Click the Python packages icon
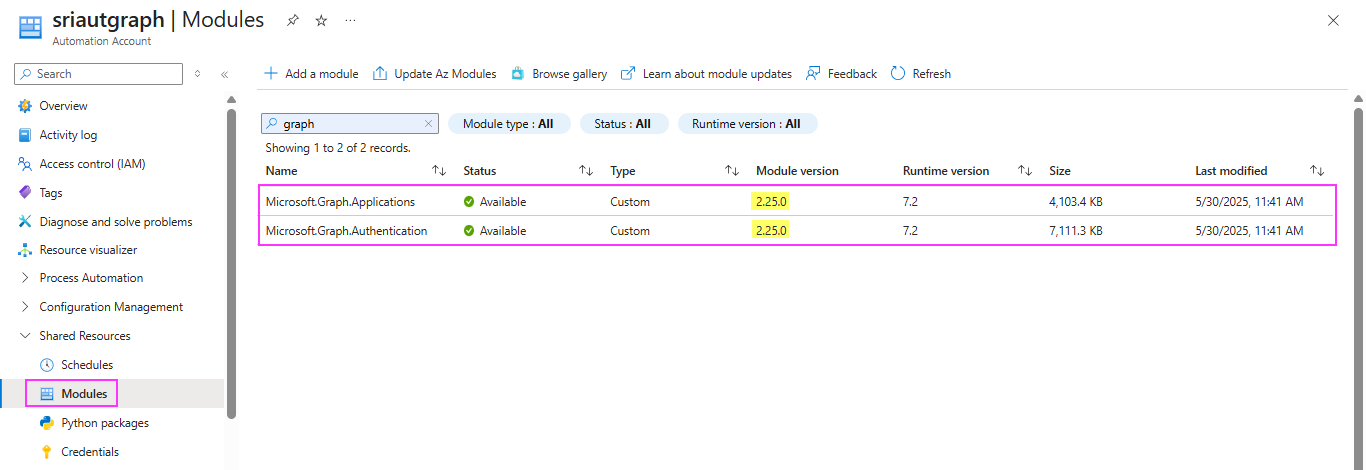Image resolution: width=1366 pixels, height=470 pixels. click(x=47, y=423)
